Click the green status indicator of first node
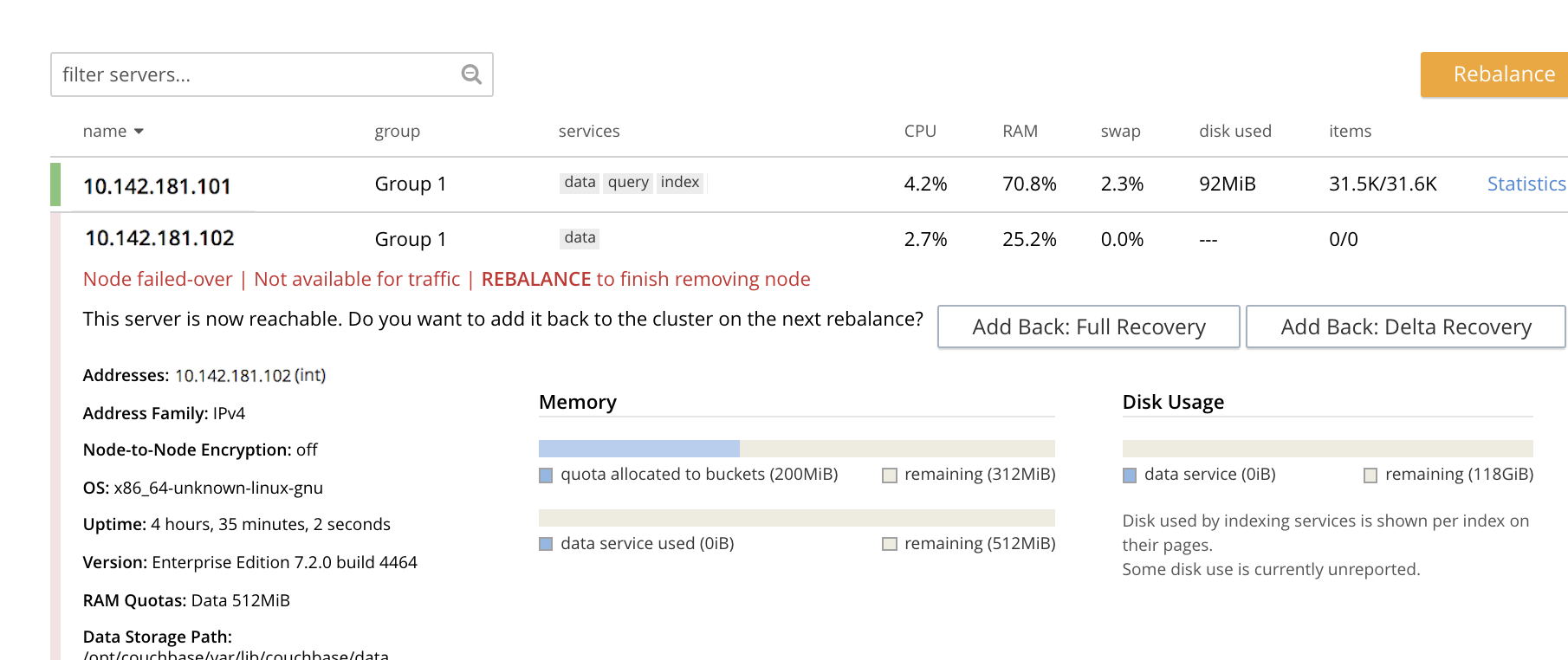Viewport: 1568px width, 660px height. [x=55, y=184]
